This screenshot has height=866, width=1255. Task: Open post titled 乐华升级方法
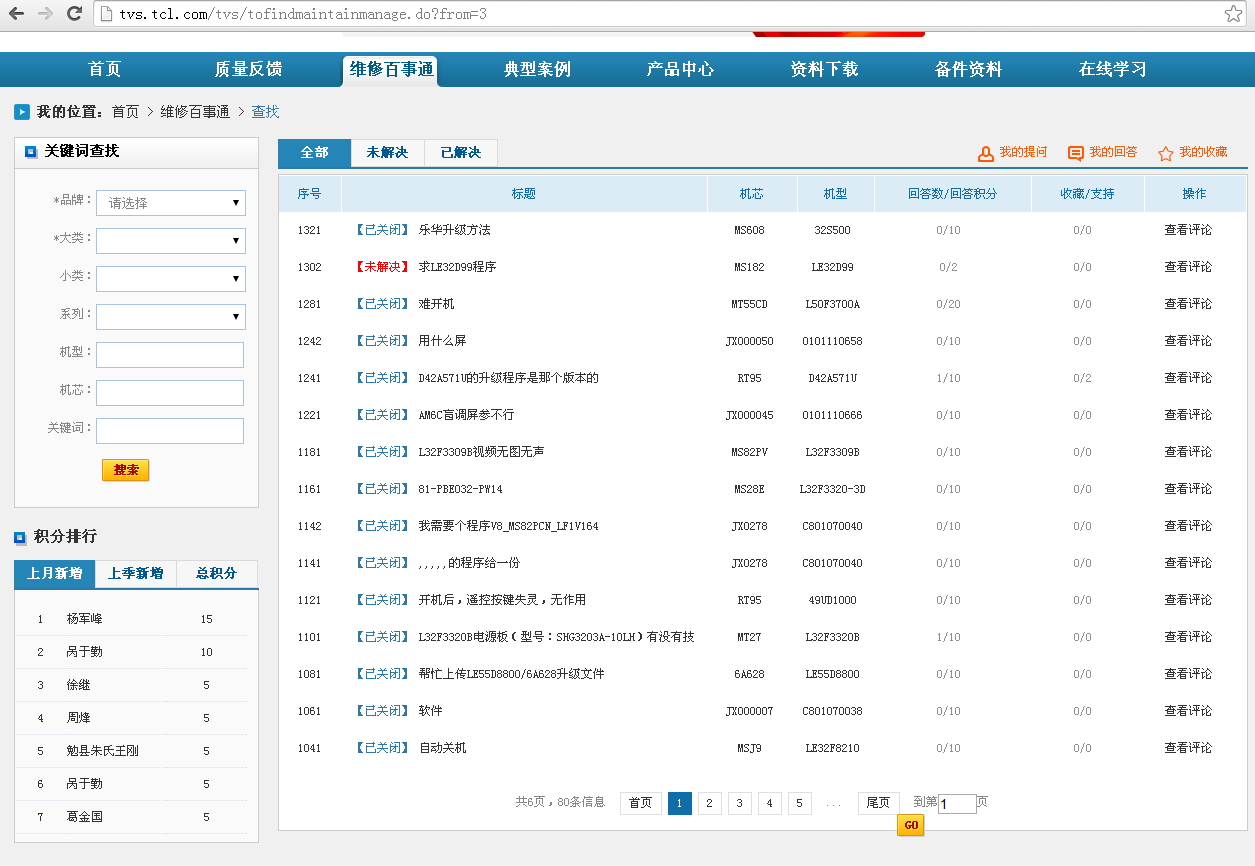coord(455,230)
